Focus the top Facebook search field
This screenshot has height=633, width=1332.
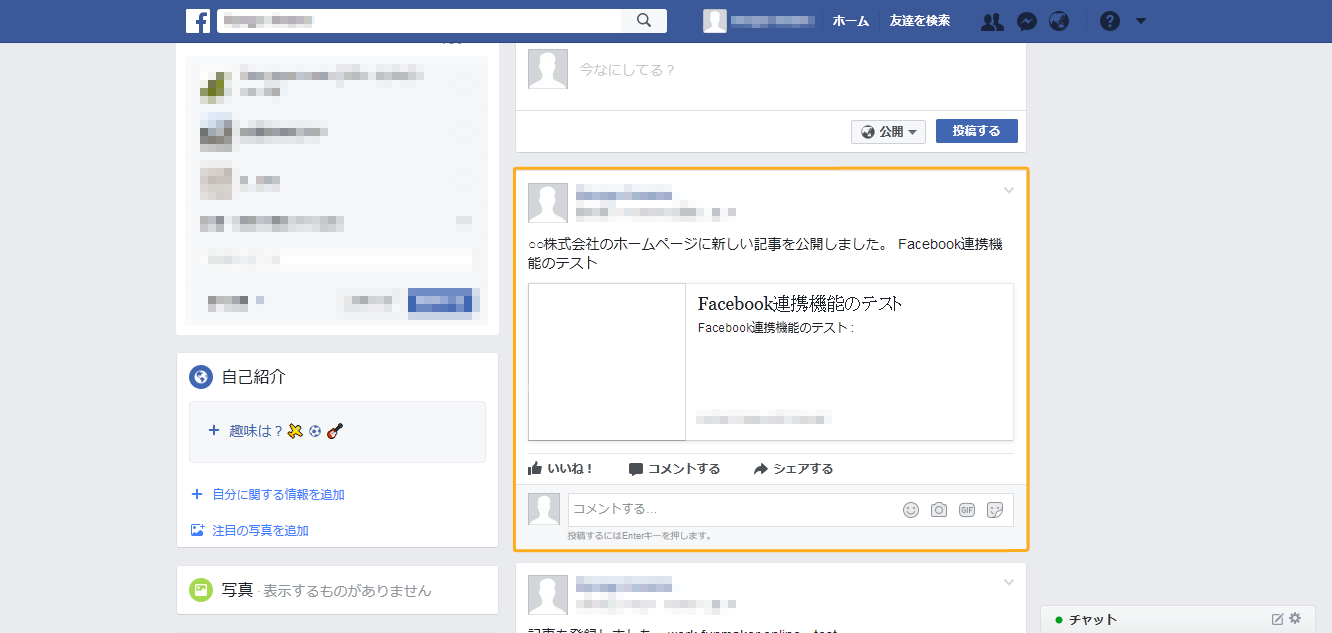click(x=420, y=21)
